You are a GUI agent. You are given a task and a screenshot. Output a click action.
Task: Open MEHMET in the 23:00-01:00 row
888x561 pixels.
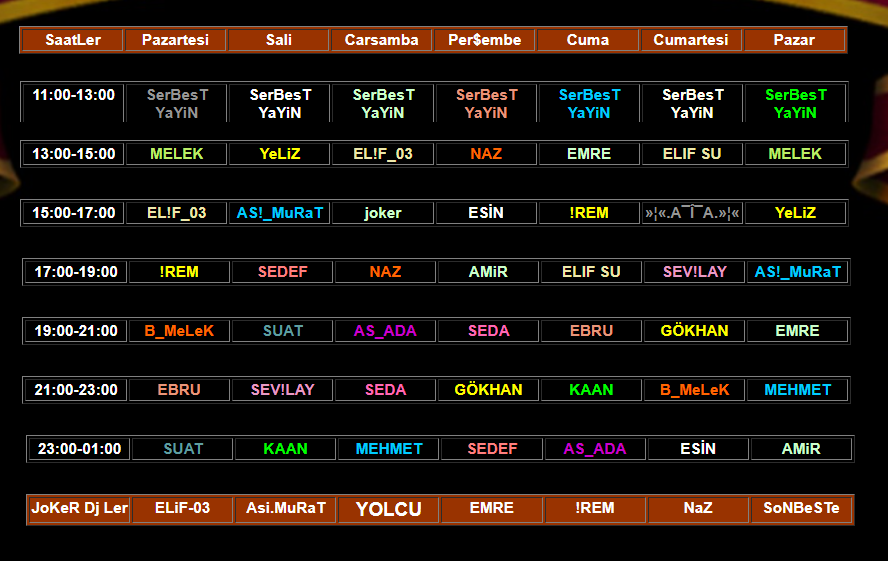pyautogui.click(x=389, y=449)
